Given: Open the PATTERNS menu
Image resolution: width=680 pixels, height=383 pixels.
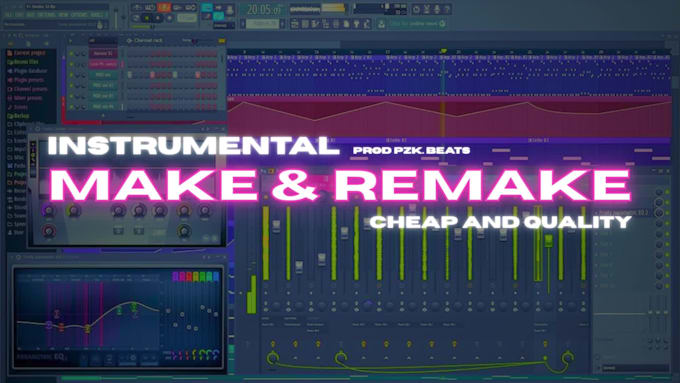Looking at the screenshot, I should [46, 15].
